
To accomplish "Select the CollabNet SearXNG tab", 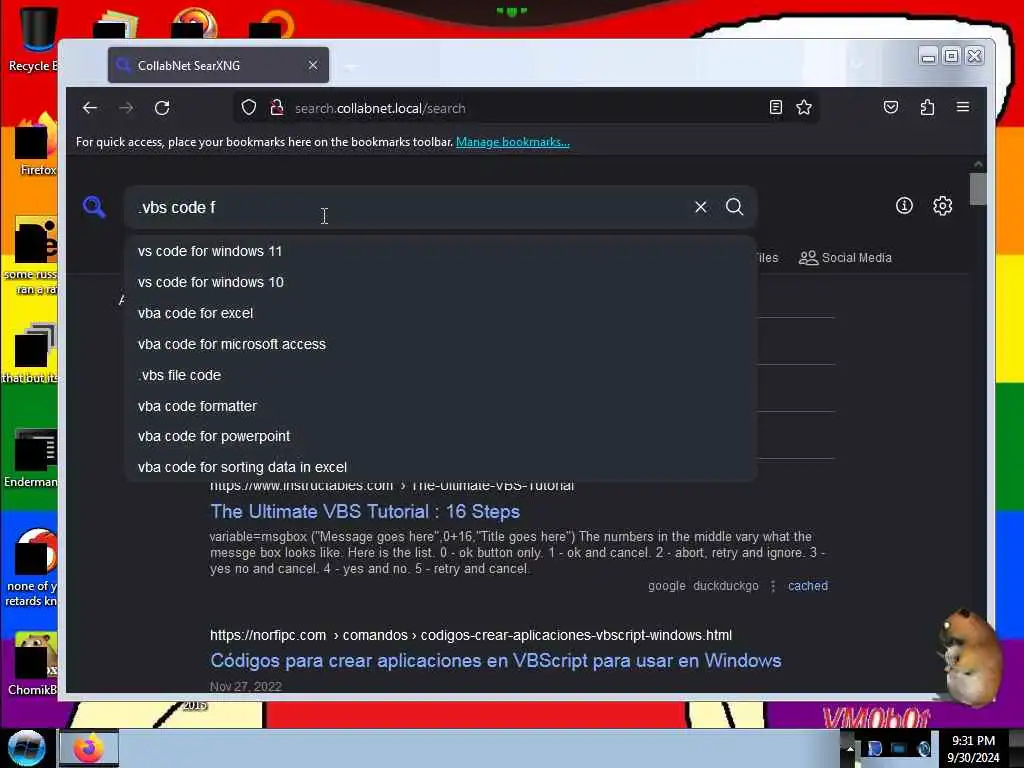I will 218,65.
